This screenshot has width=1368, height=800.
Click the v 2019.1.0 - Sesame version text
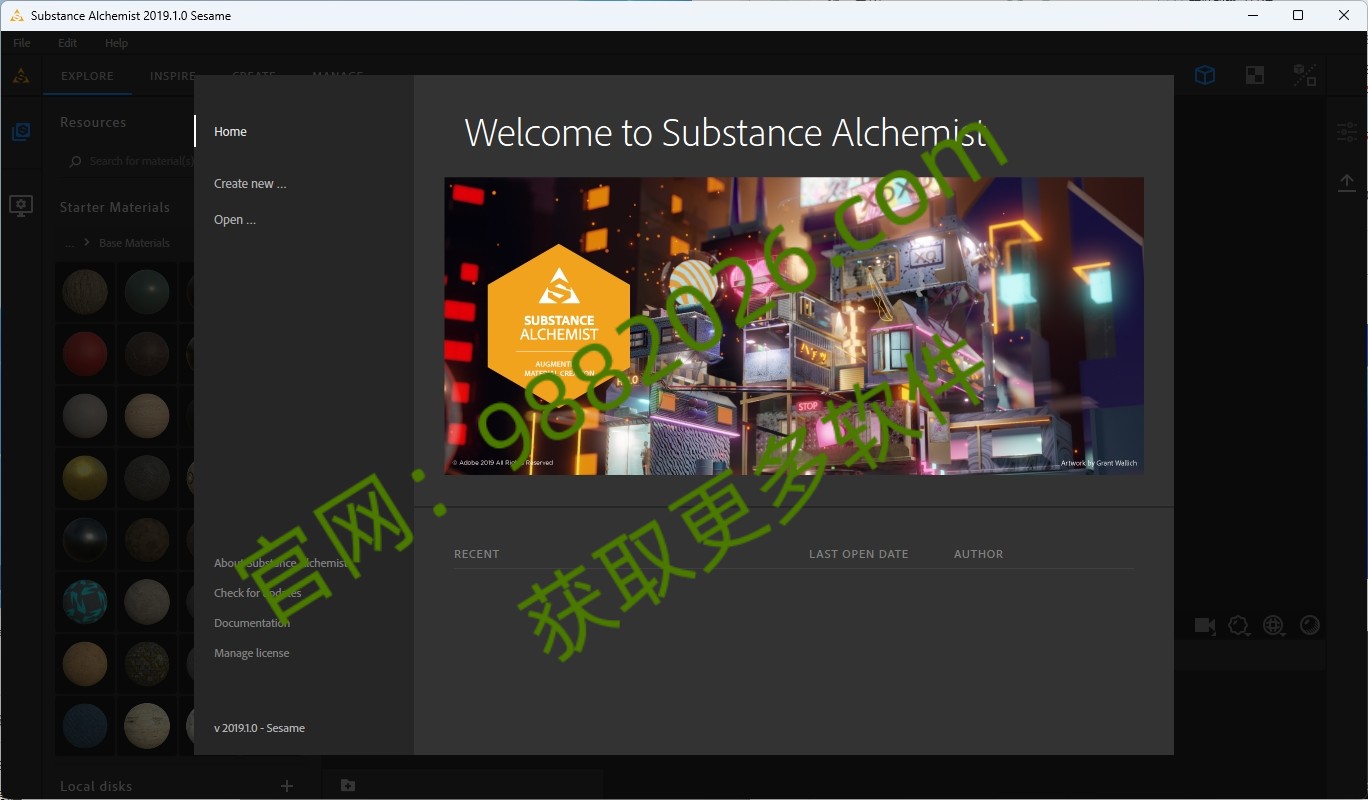pos(259,728)
